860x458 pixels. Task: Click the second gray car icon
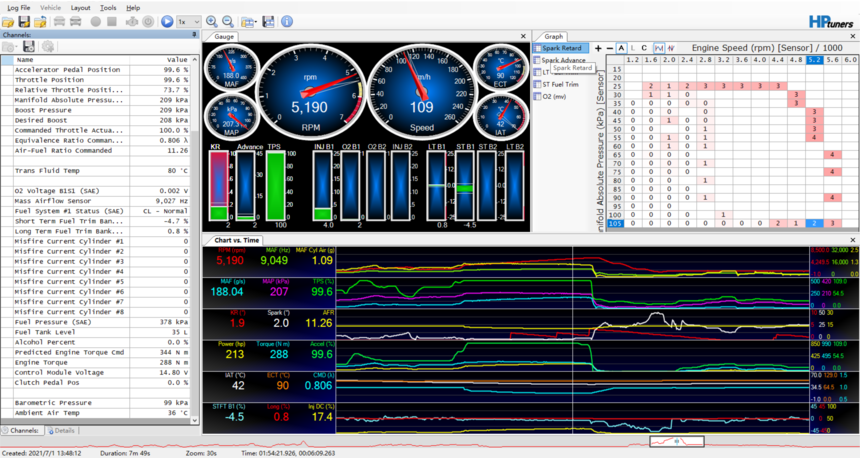tap(76, 22)
